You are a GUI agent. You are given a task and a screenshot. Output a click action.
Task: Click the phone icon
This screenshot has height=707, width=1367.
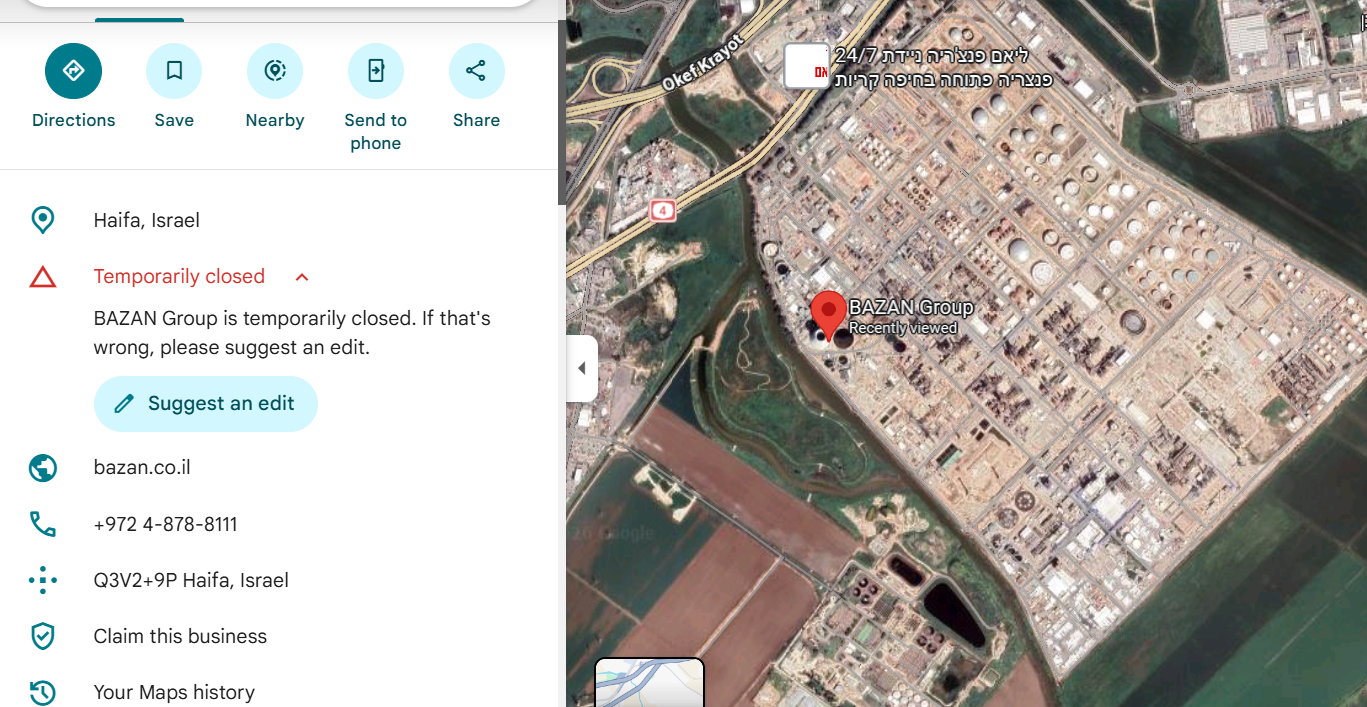pos(43,524)
